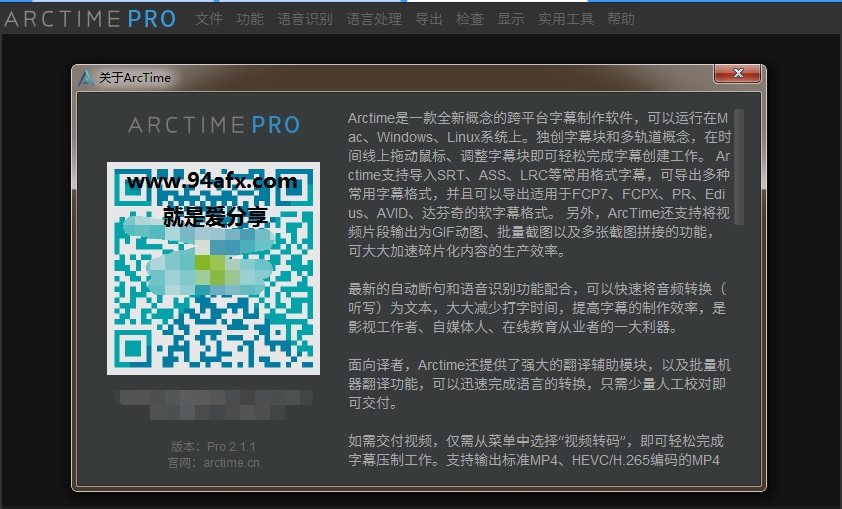
Task: Click the paragraph starting with 最新的自动断句
Action: 537,308
